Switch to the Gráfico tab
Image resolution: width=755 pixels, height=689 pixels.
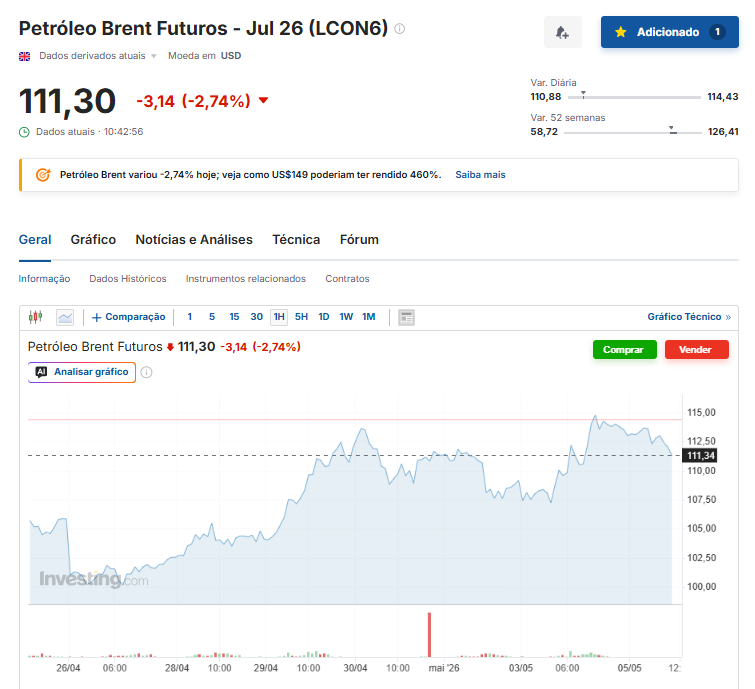pyautogui.click(x=93, y=240)
